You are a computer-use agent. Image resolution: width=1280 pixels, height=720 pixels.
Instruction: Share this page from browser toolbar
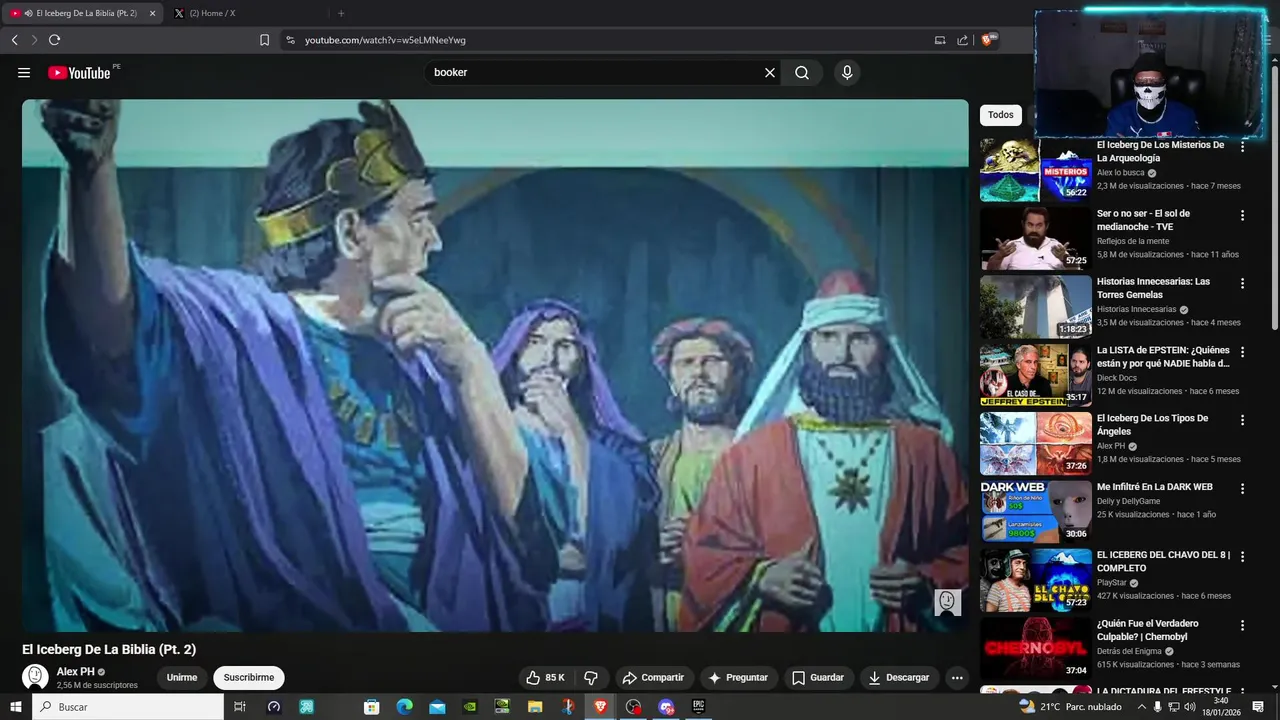[962, 40]
